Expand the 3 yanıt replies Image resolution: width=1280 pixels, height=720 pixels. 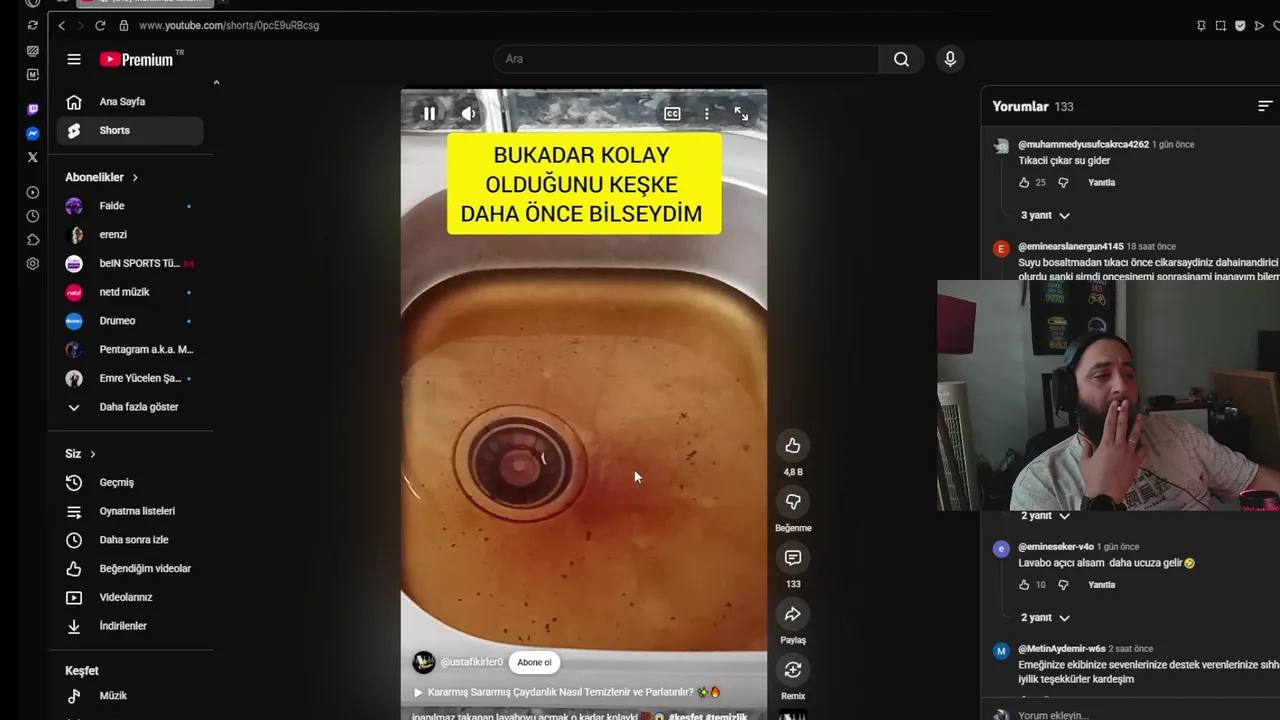pos(1045,215)
